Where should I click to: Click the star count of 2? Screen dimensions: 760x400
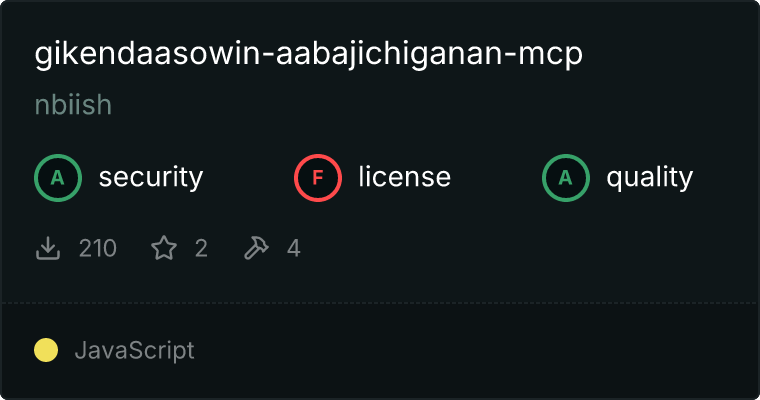point(201,248)
